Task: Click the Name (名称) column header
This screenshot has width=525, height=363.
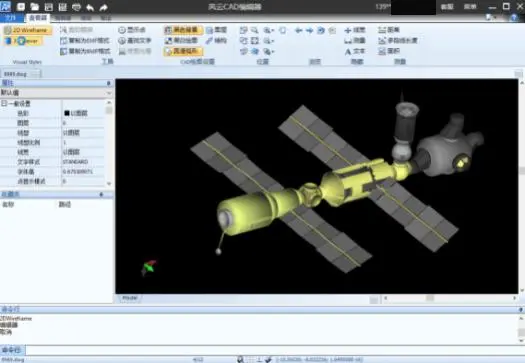Action: pos(8,204)
